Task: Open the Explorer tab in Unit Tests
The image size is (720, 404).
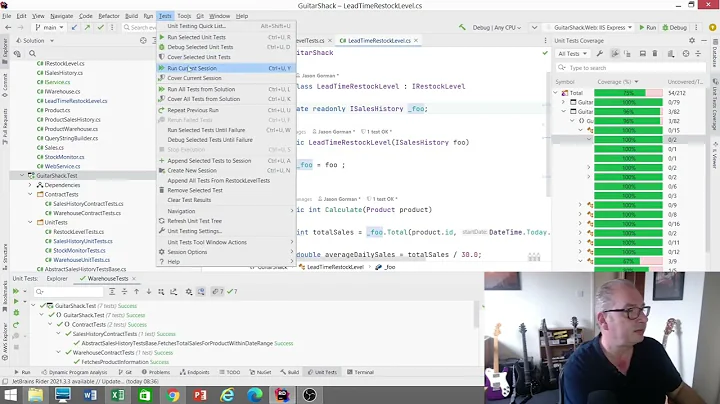Action: click(57, 279)
